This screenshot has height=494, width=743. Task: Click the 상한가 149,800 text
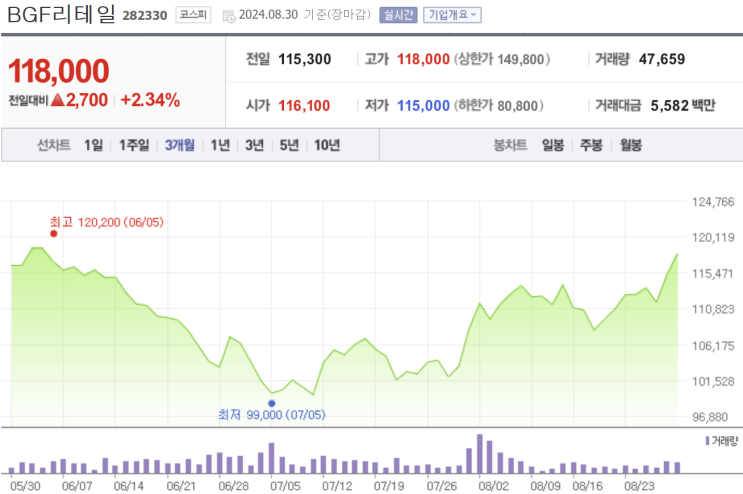502,59
